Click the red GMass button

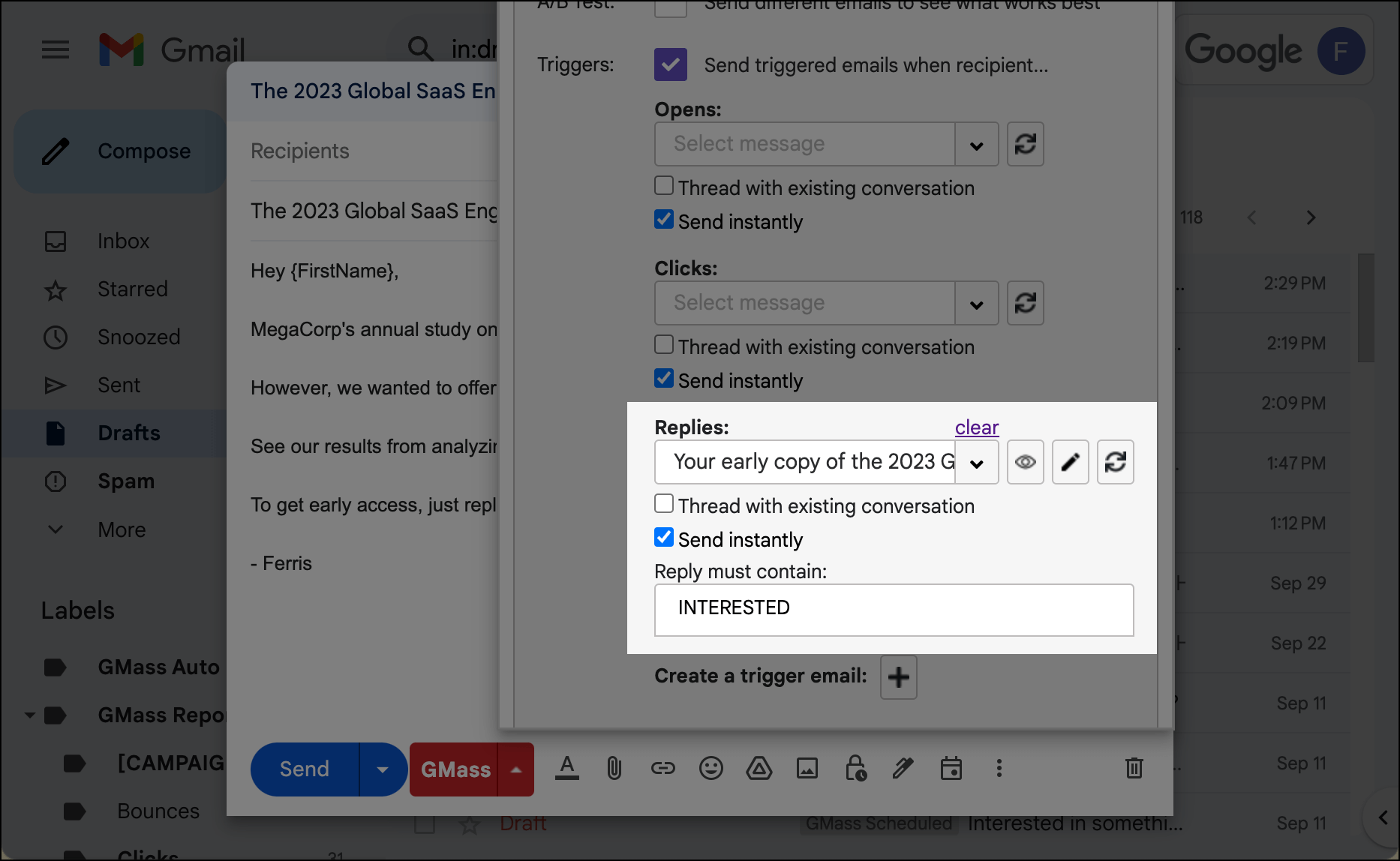click(454, 769)
